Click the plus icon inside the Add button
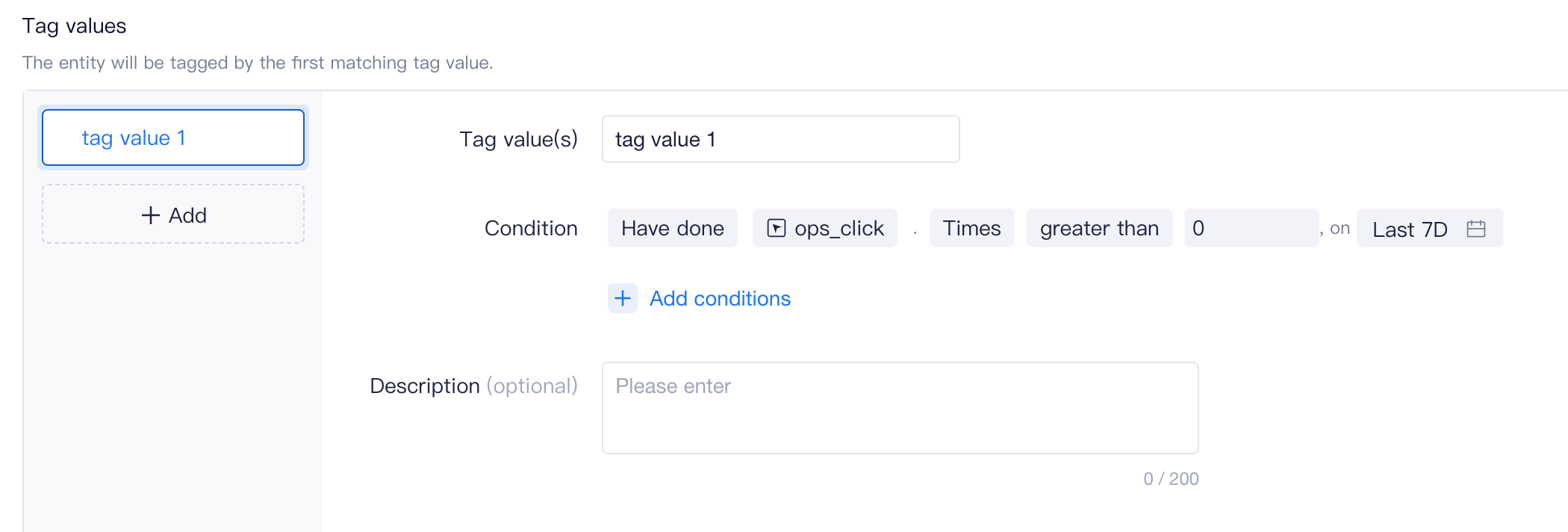The width and height of the screenshot is (1568, 532). tap(151, 215)
